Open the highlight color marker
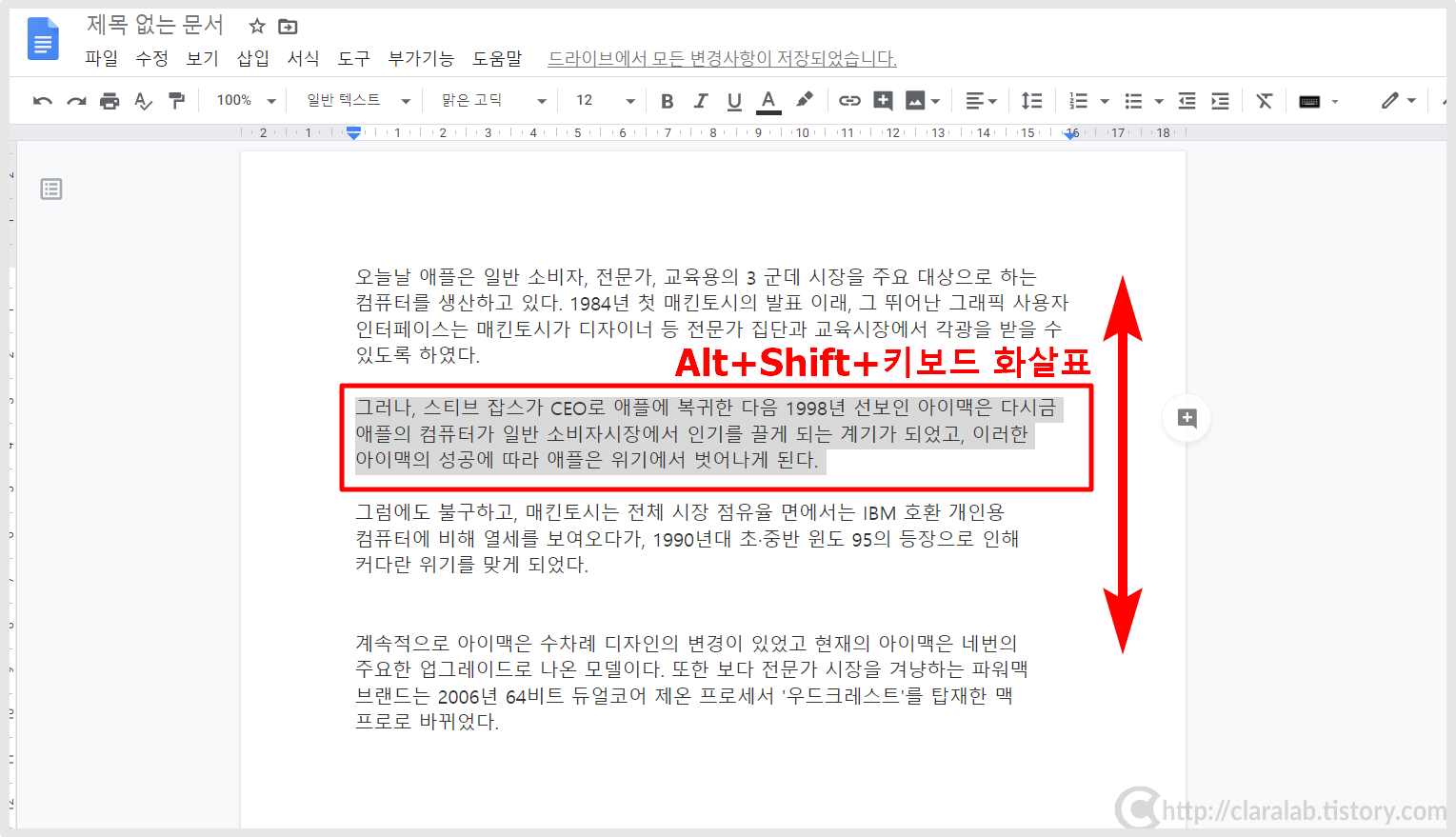The image size is (1456, 837). [805, 99]
